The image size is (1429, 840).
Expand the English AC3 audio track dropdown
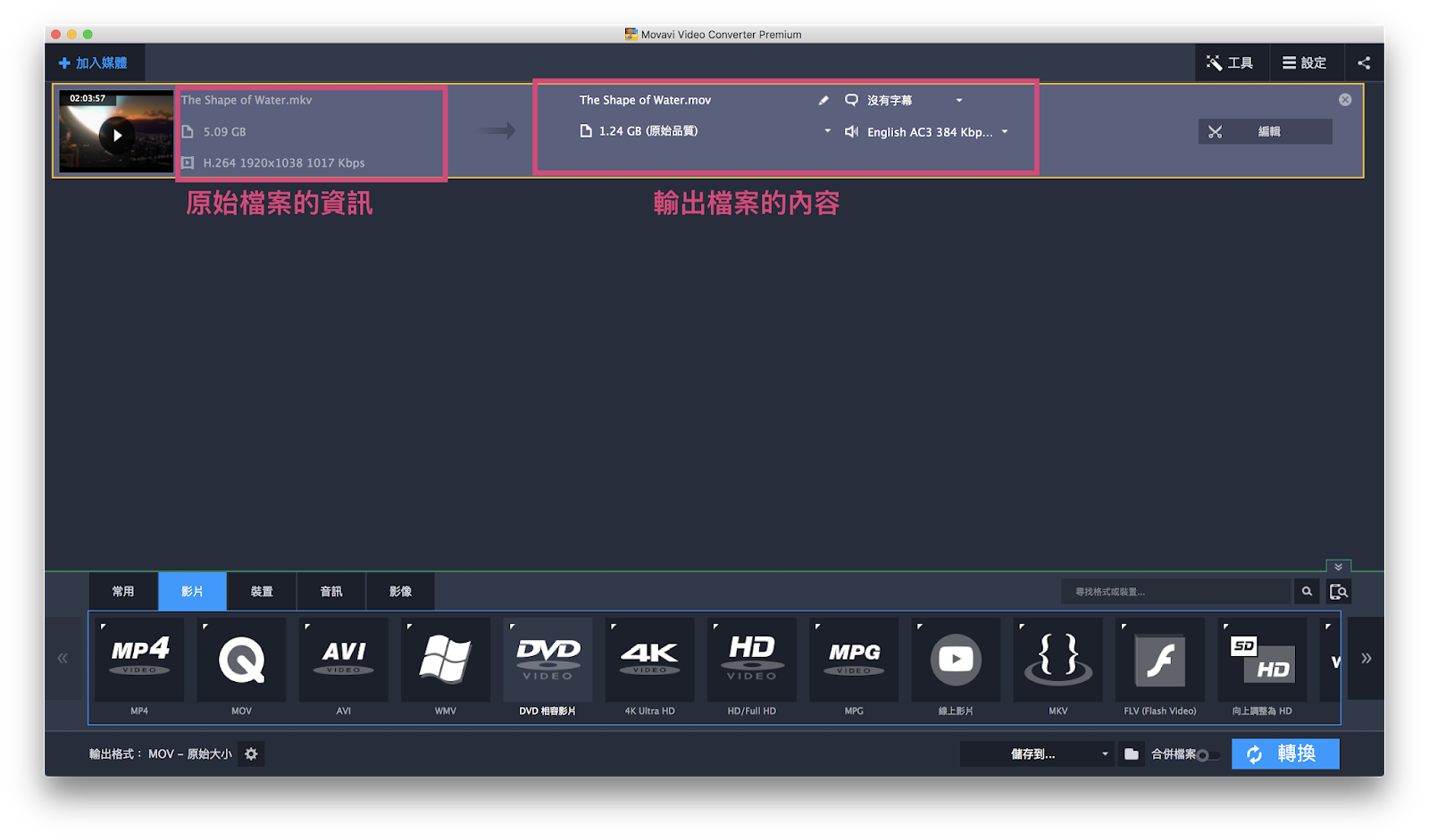[1005, 131]
